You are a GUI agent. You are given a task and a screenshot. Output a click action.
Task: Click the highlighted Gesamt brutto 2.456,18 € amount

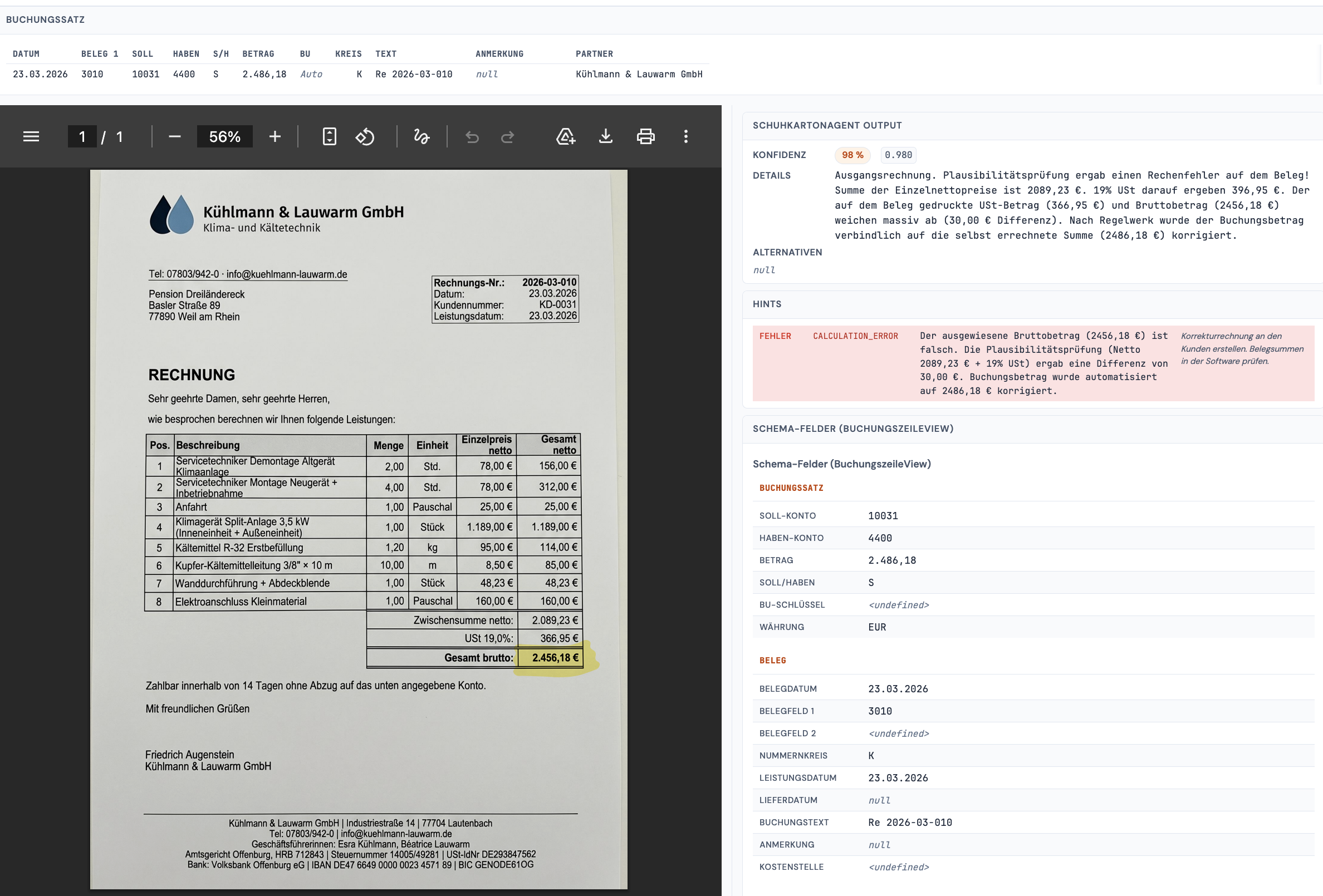point(555,658)
